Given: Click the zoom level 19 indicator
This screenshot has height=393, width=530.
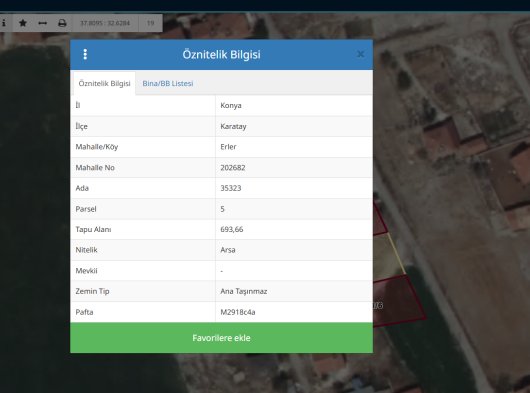Looking at the screenshot, I should coord(150,23).
